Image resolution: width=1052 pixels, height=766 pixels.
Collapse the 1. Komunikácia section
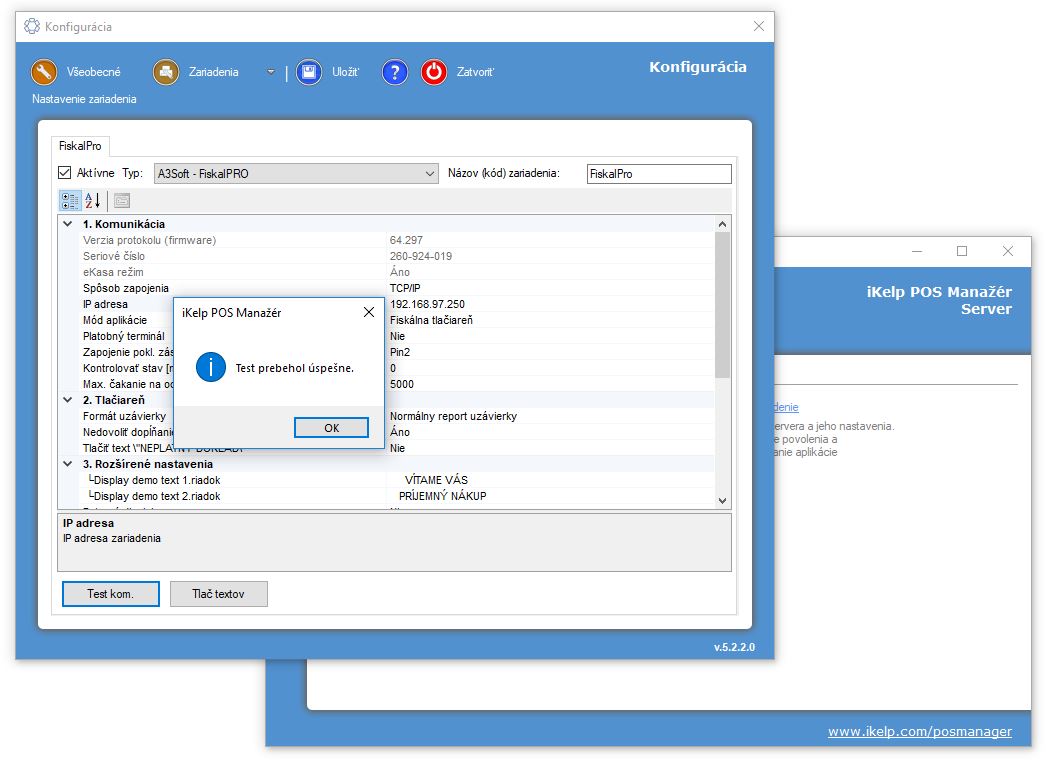[x=68, y=224]
